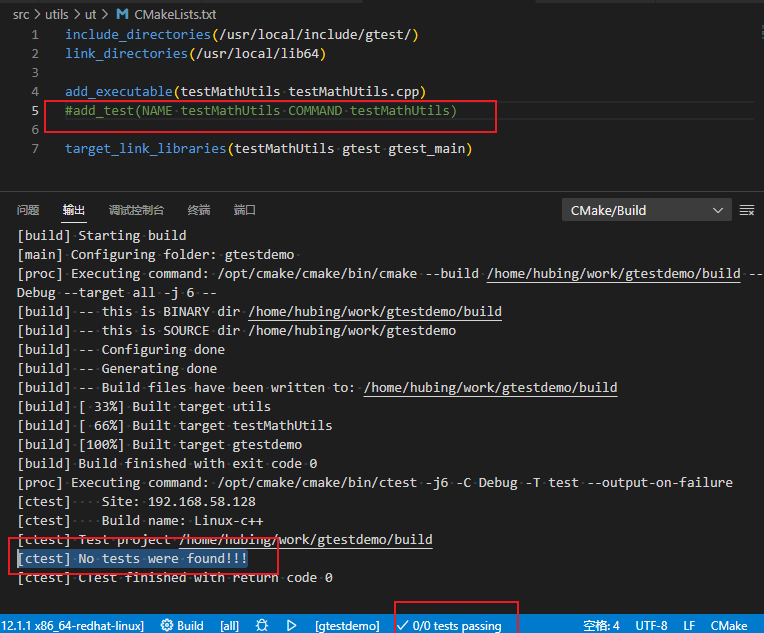Click the clear output list icon
The width and height of the screenshot is (764, 633).
pyautogui.click(x=746, y=210)
